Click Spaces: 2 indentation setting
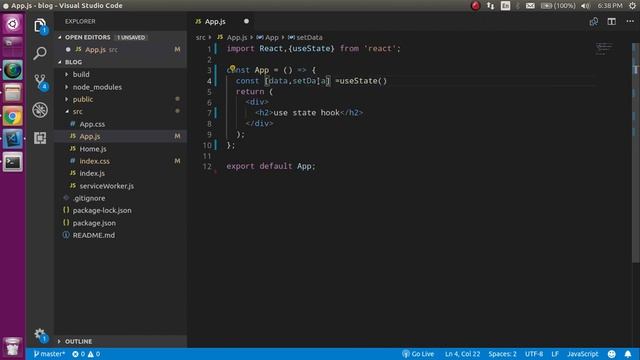The width and height of the screenshot is (640, 360). (502, 354)
